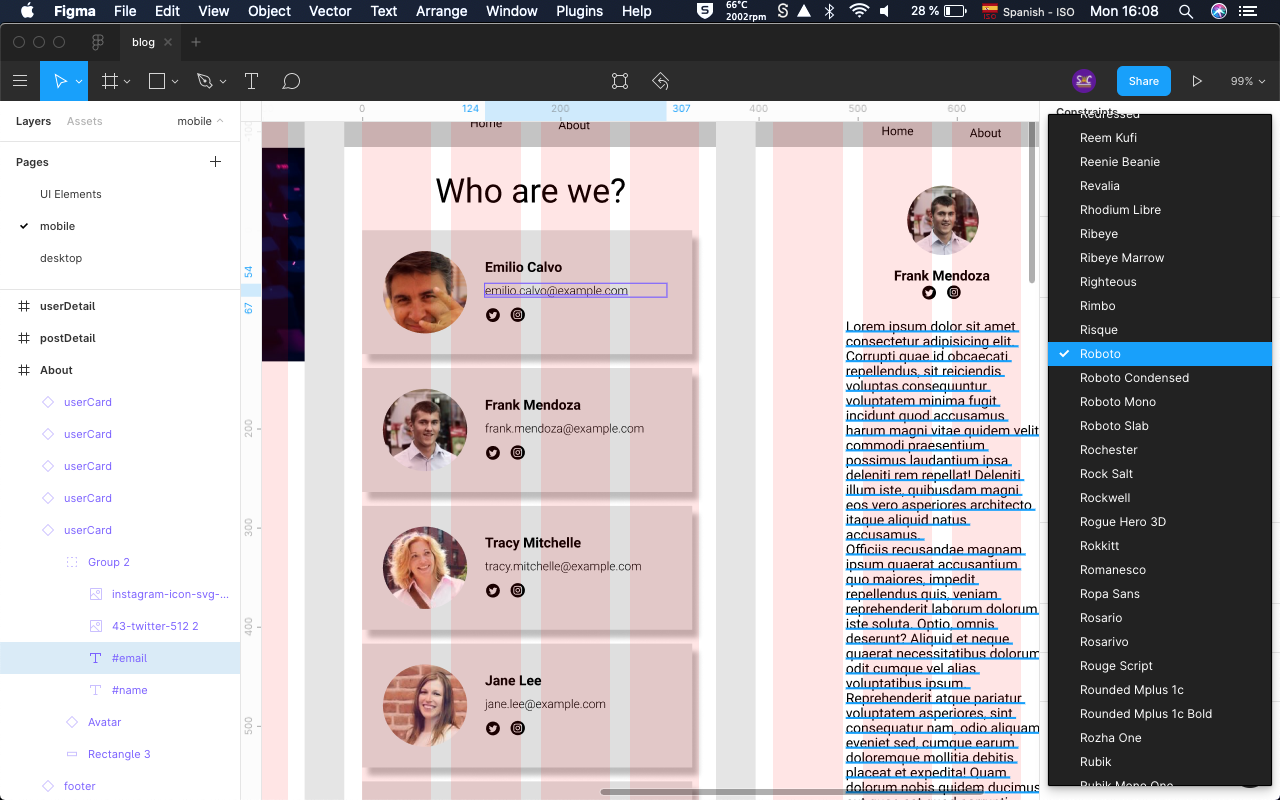This screenshot has height=800, width=1280.
Task: Click Emilio Calvo avatar photo
Action: [x=425, y=292]
